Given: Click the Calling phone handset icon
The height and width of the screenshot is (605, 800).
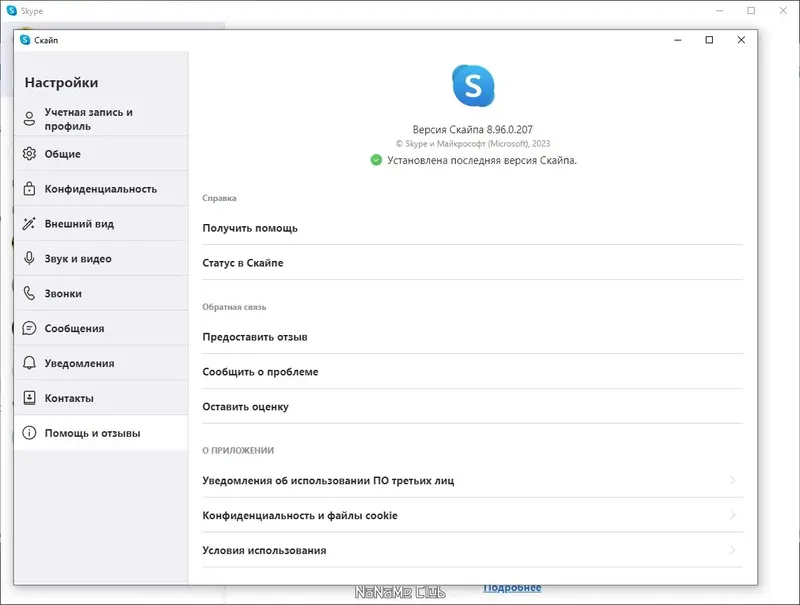Looking at the screenshot, I should (x=30, y=293).
